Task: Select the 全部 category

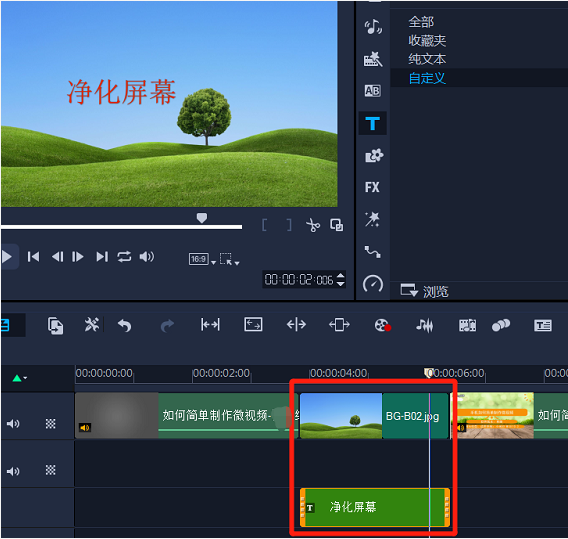Action: 421,22
